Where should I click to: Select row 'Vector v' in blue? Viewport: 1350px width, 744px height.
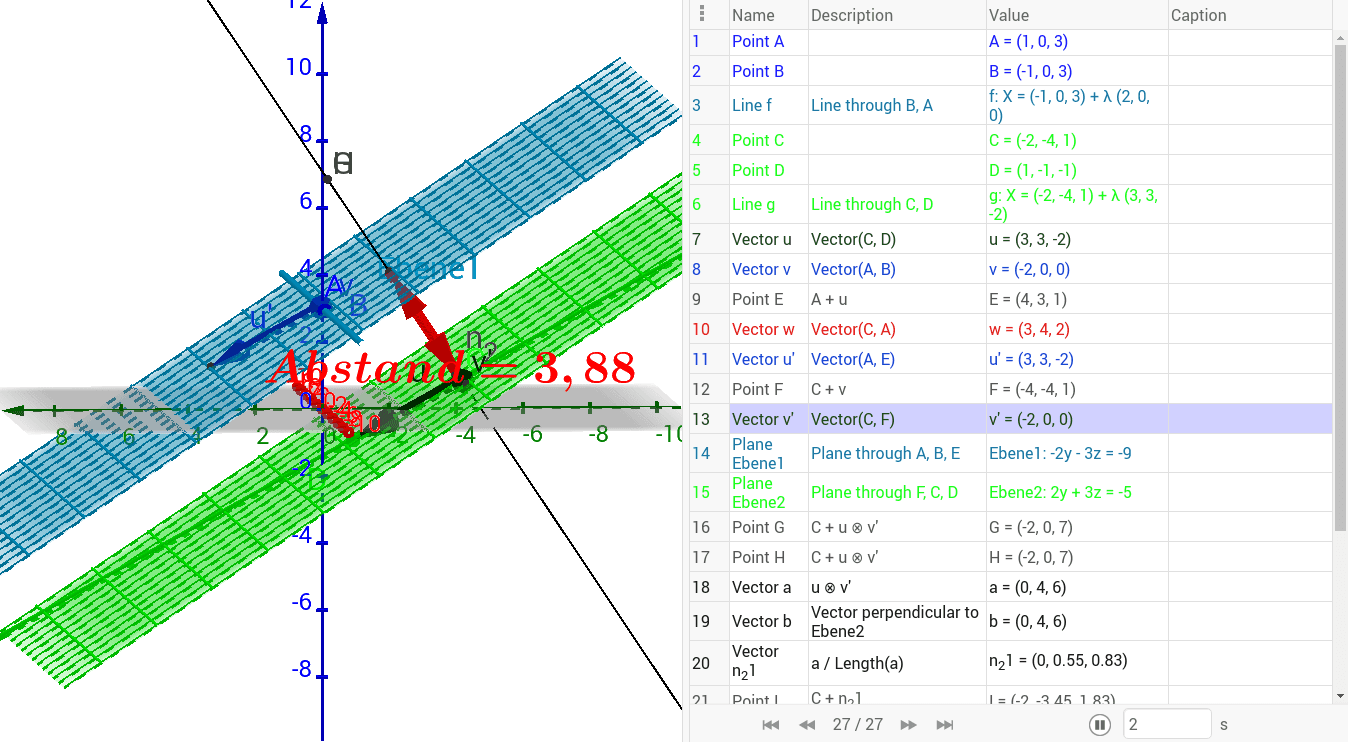(1010, 269)
